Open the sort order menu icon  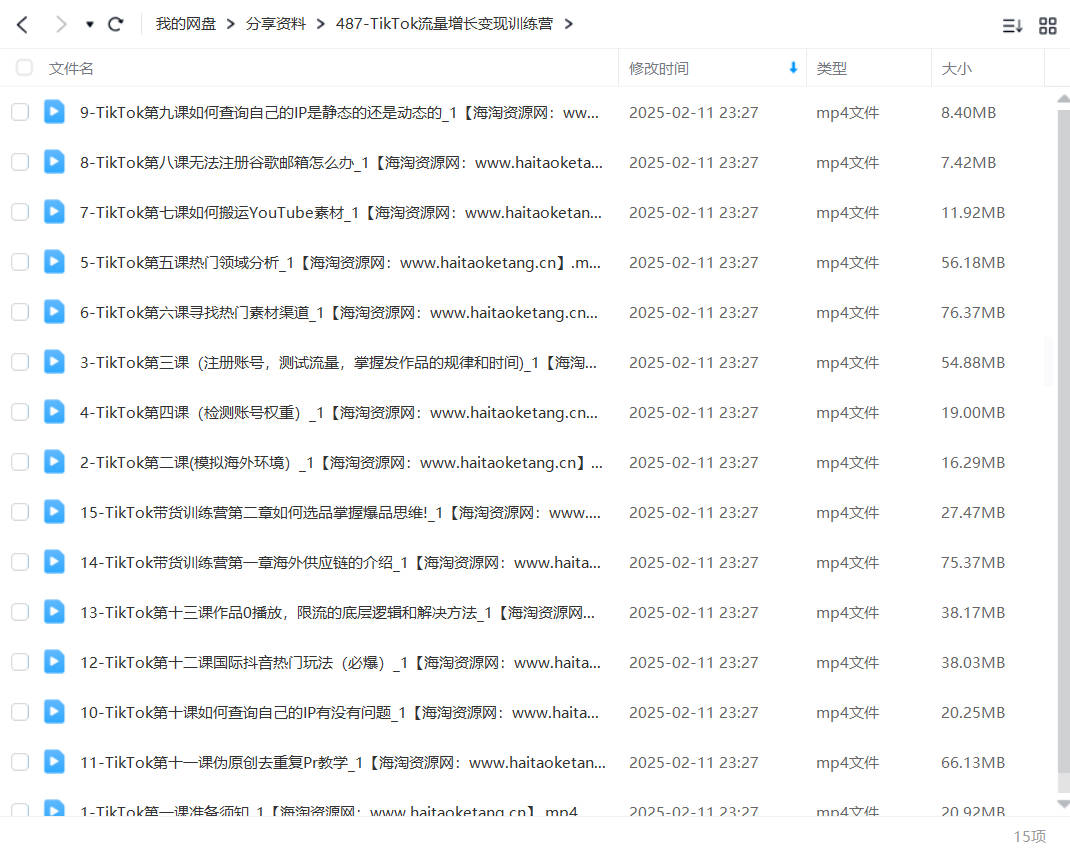pyautogui.click(x=1012, y=26)
